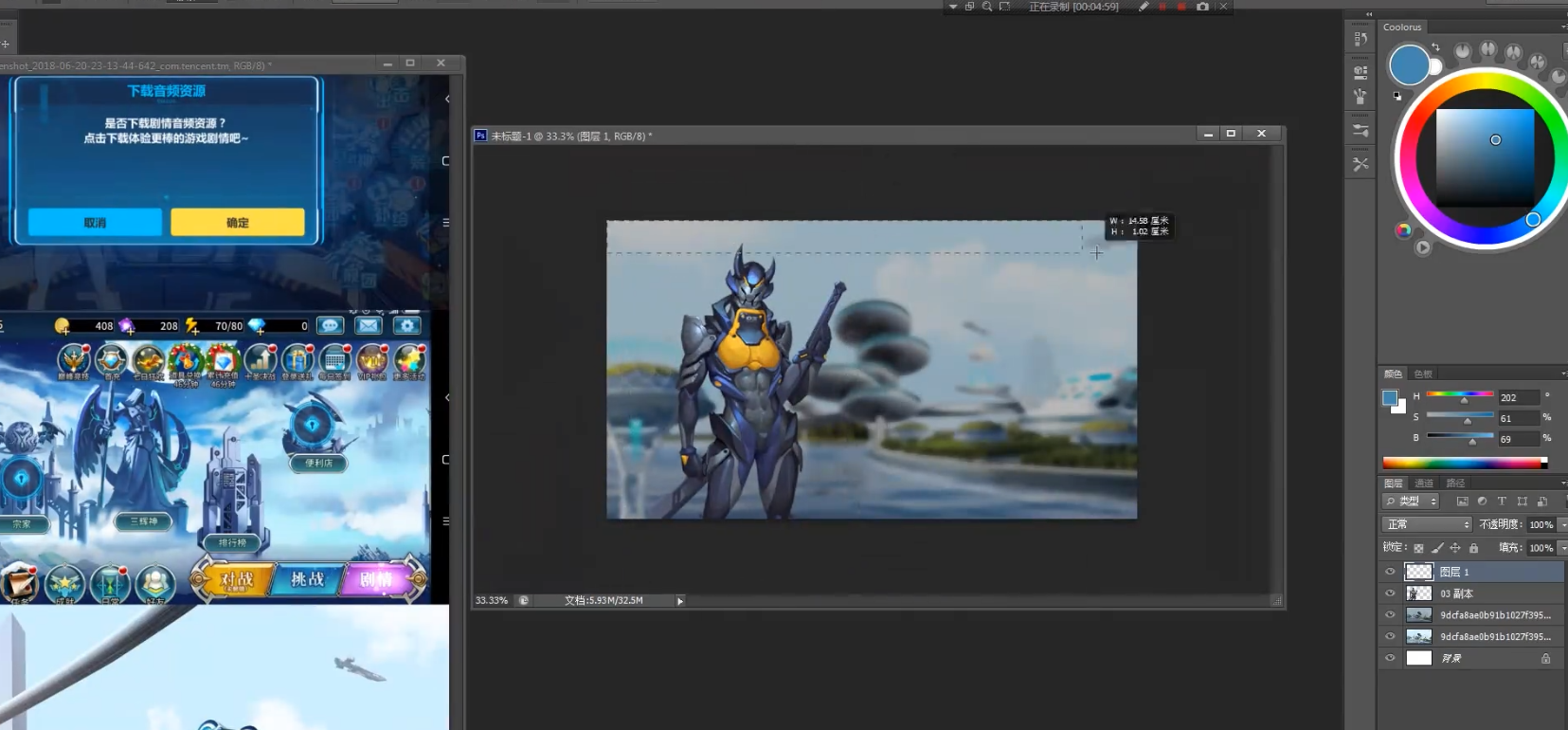Hide the 图层 1 layer

point(1390,572)
